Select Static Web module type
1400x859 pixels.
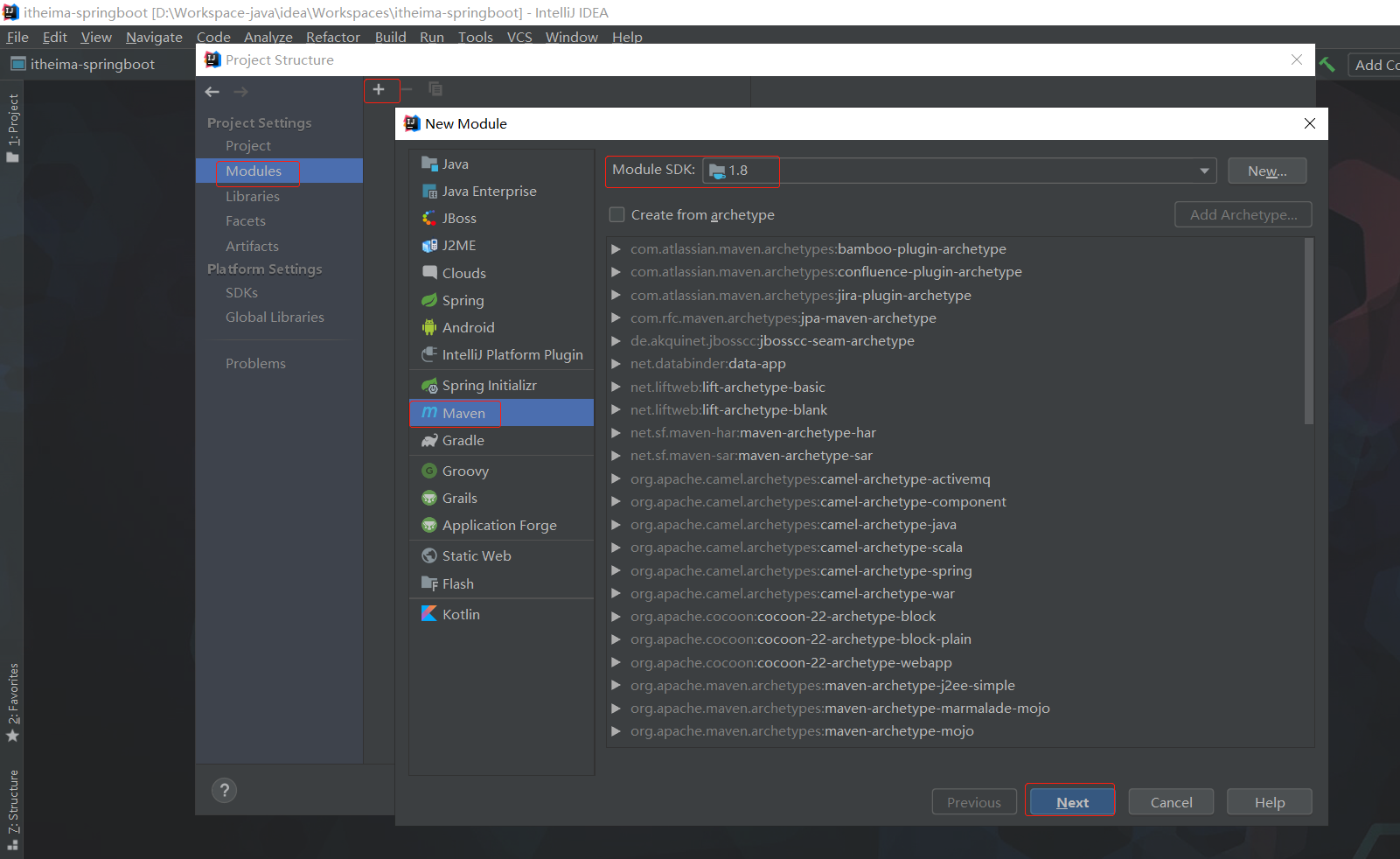click(x=501, y=555)
